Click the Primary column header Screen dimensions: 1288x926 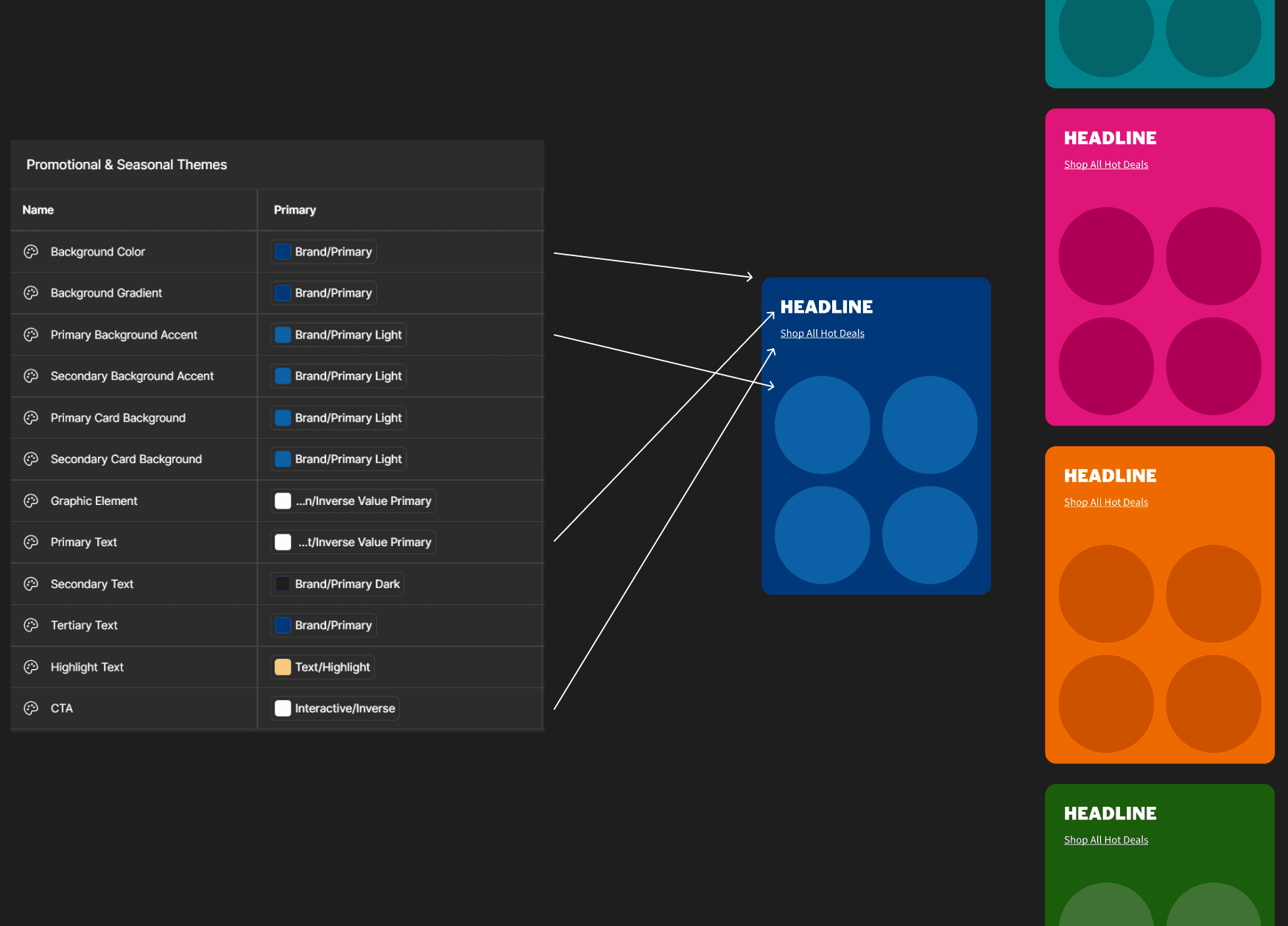295,211
